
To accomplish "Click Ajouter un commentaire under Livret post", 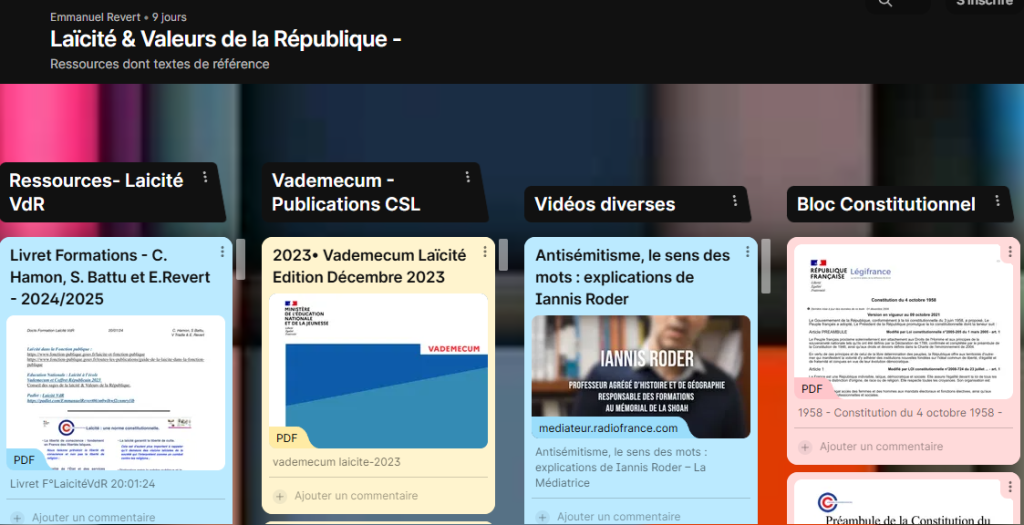I will click(x=93, y=518).
